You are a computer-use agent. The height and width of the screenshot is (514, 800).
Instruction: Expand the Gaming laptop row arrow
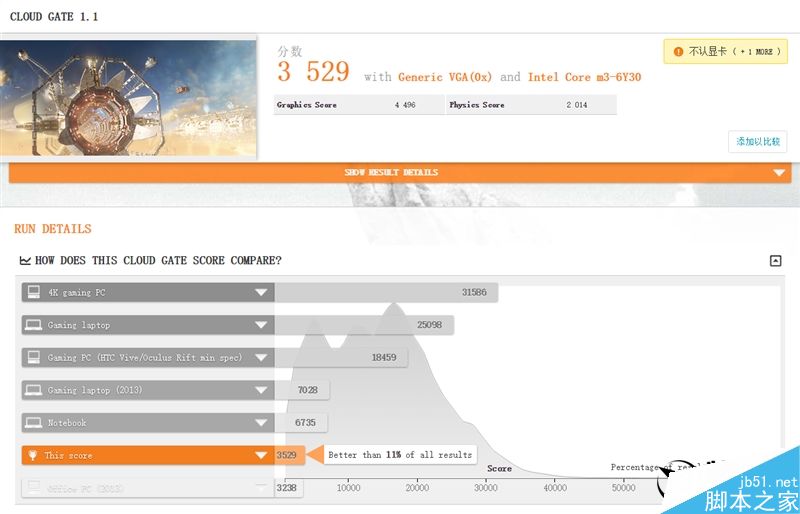[261, 325]
